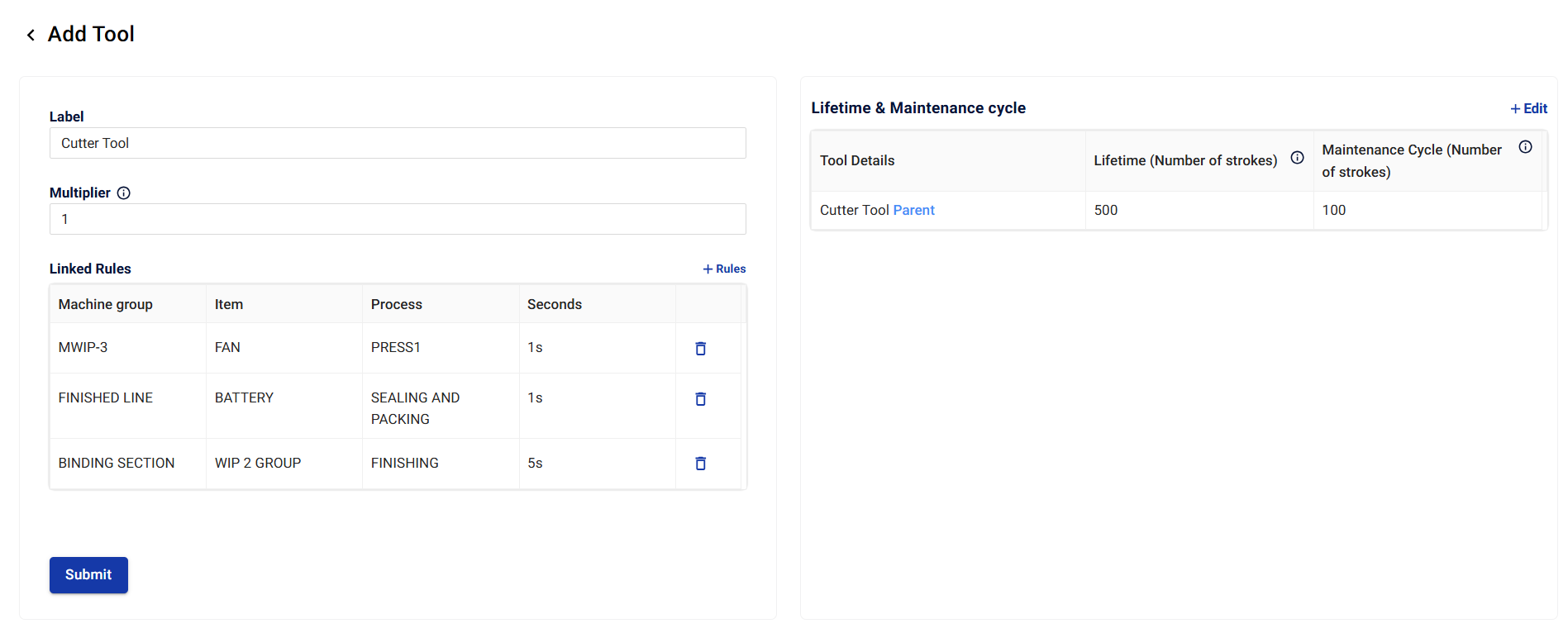Click the 100 maintenance cycle value

[1333, 211]
